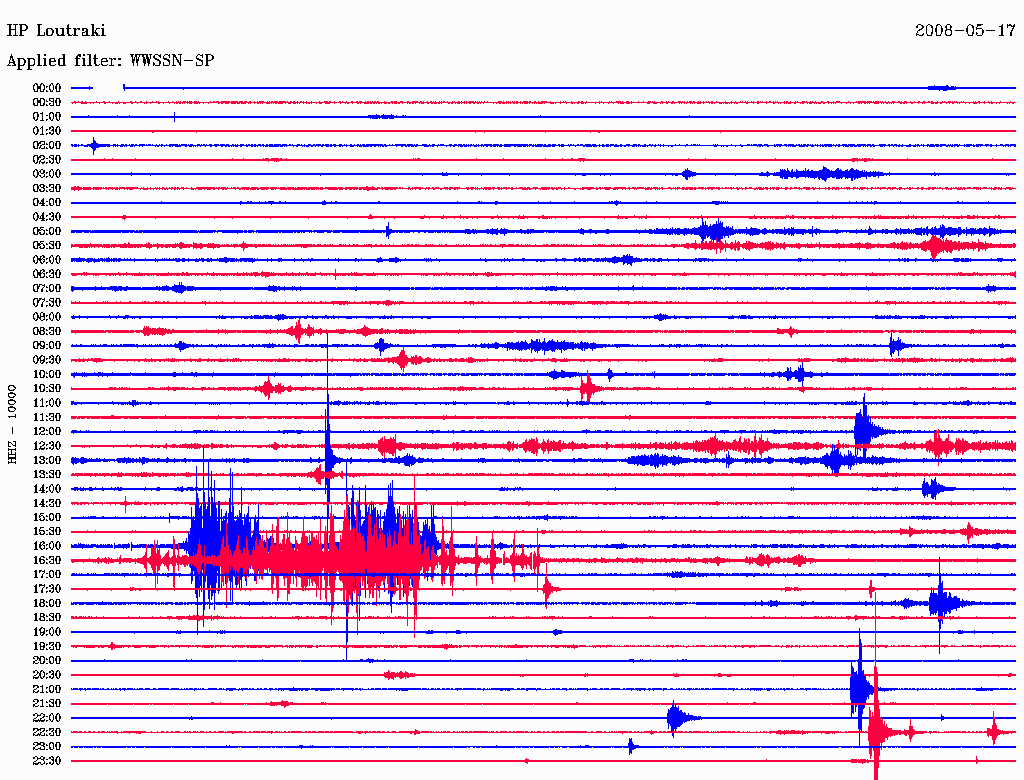Select the 13:00 time label
The height and width of the screenshot is (780, 1024).
47,461
